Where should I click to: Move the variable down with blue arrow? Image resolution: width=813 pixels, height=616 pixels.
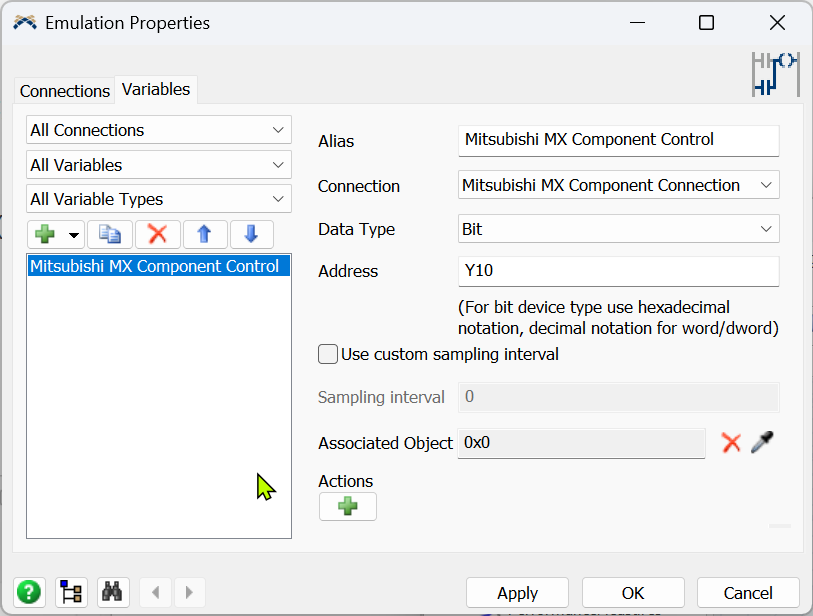[x=251, y=234]
